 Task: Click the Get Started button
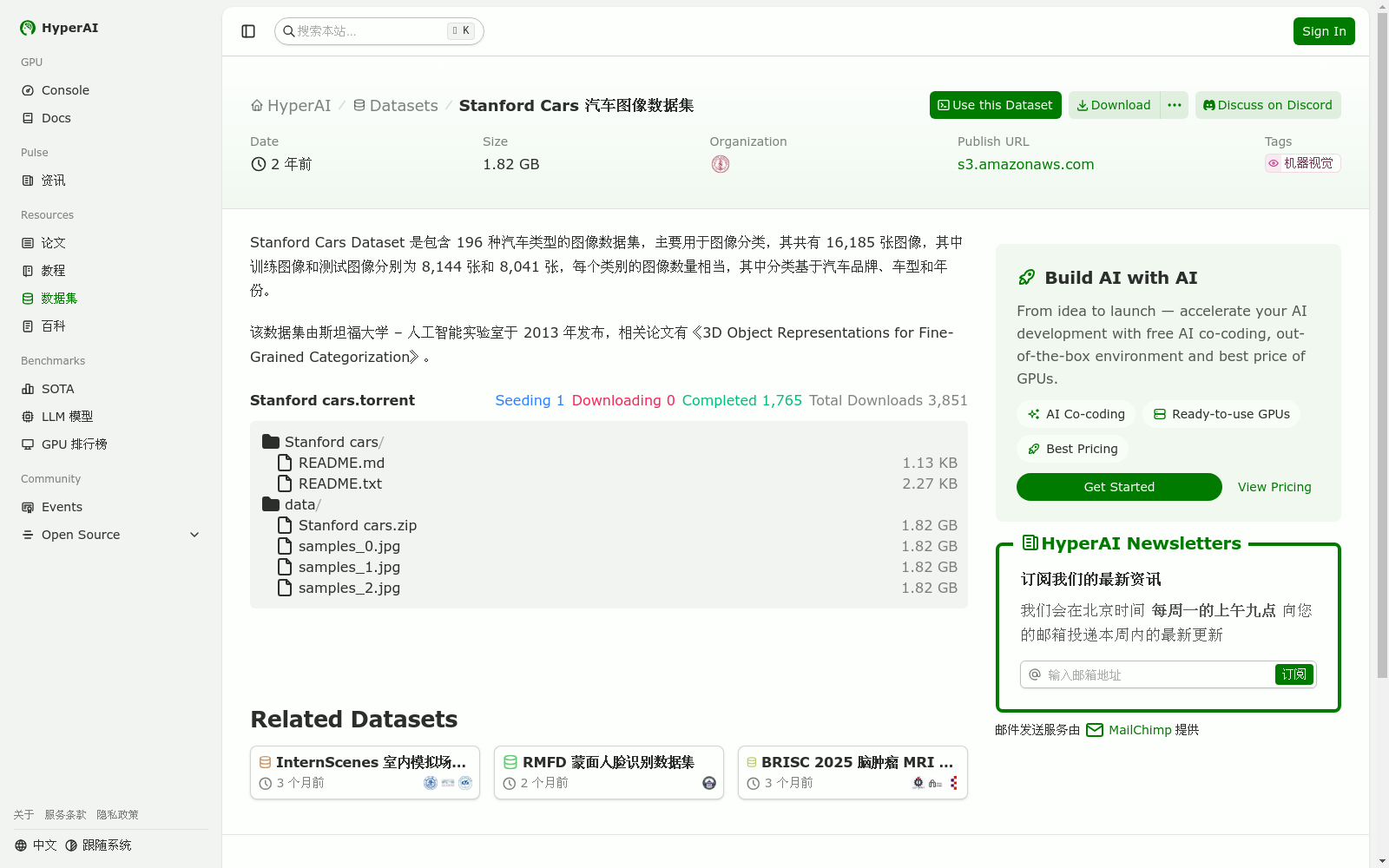click(x=1119, y=487)
